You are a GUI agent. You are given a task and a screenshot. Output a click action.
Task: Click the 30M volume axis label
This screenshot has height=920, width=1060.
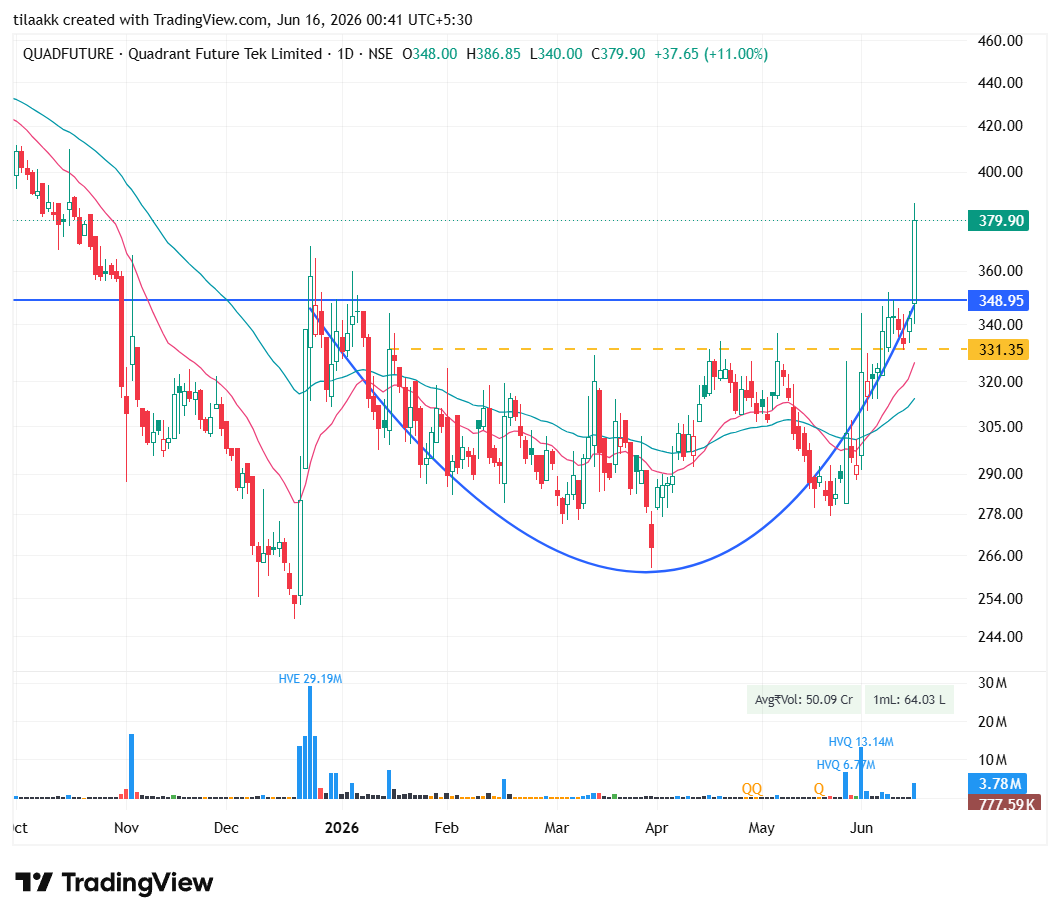pyautogui.click(x=992, y=683)
